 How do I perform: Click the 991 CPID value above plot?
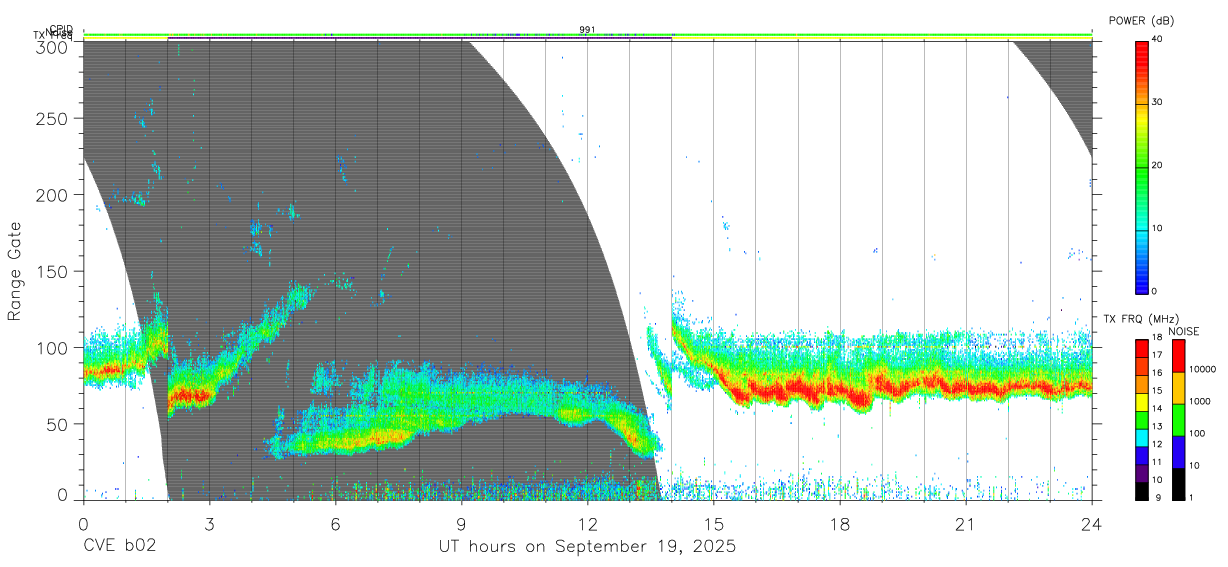click(587, 29)
